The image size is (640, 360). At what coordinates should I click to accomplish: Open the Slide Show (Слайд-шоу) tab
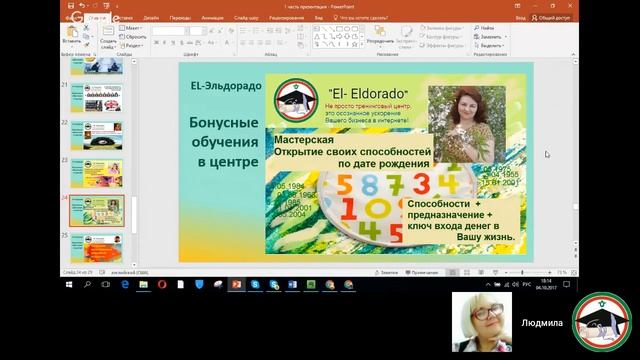[x=246, y=18]
